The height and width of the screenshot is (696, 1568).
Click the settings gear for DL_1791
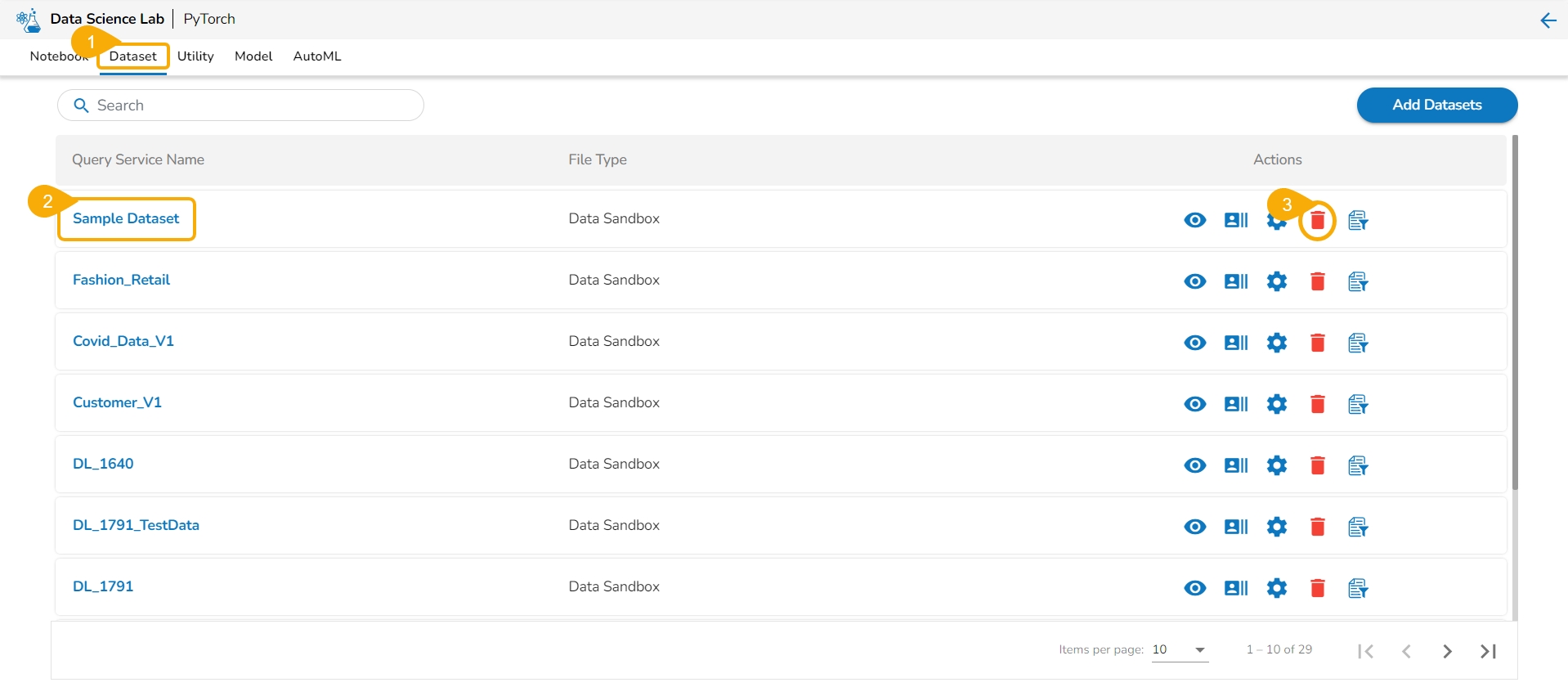pyautogui.click(x=1276, y=588)
